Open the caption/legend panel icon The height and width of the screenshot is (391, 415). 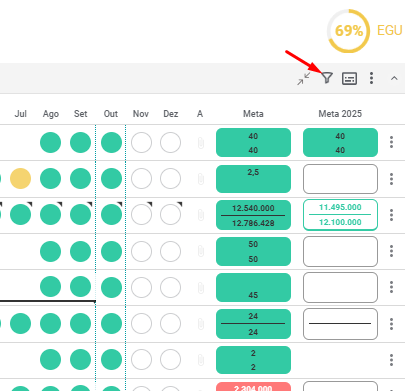coord(349,78)
